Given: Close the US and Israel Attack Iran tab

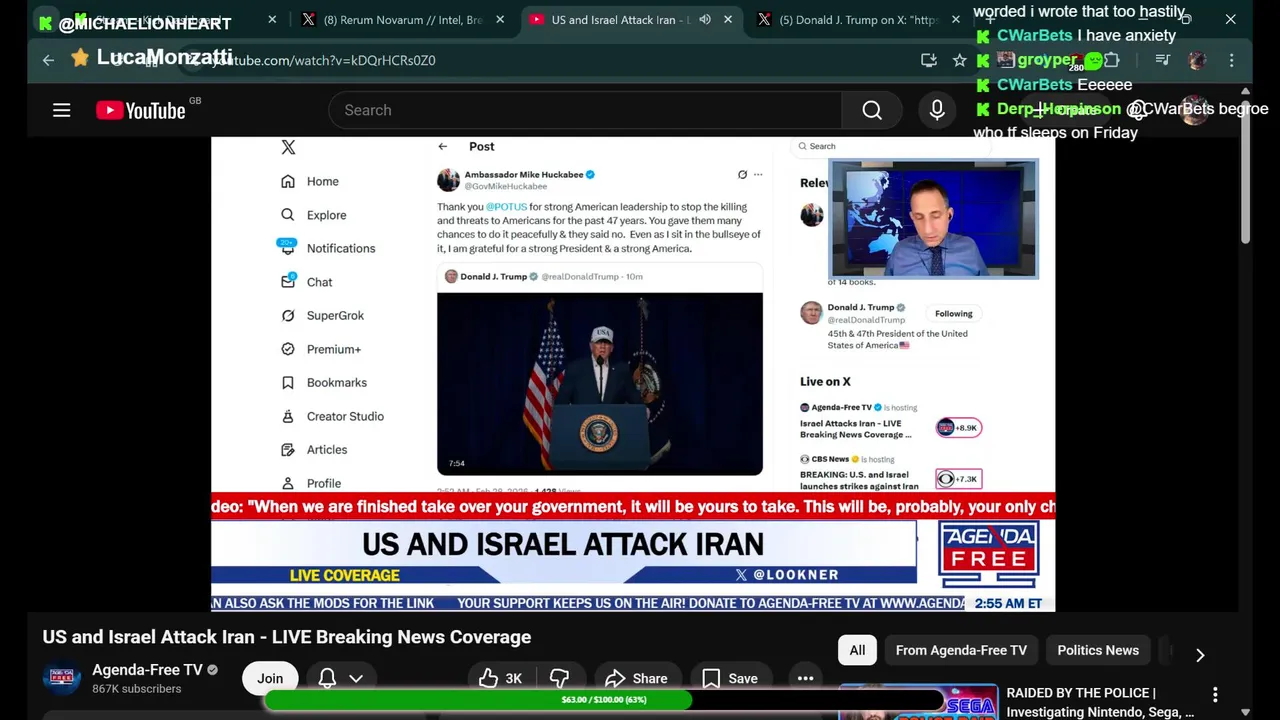Looking at the screenshot, I should [728, 19].
